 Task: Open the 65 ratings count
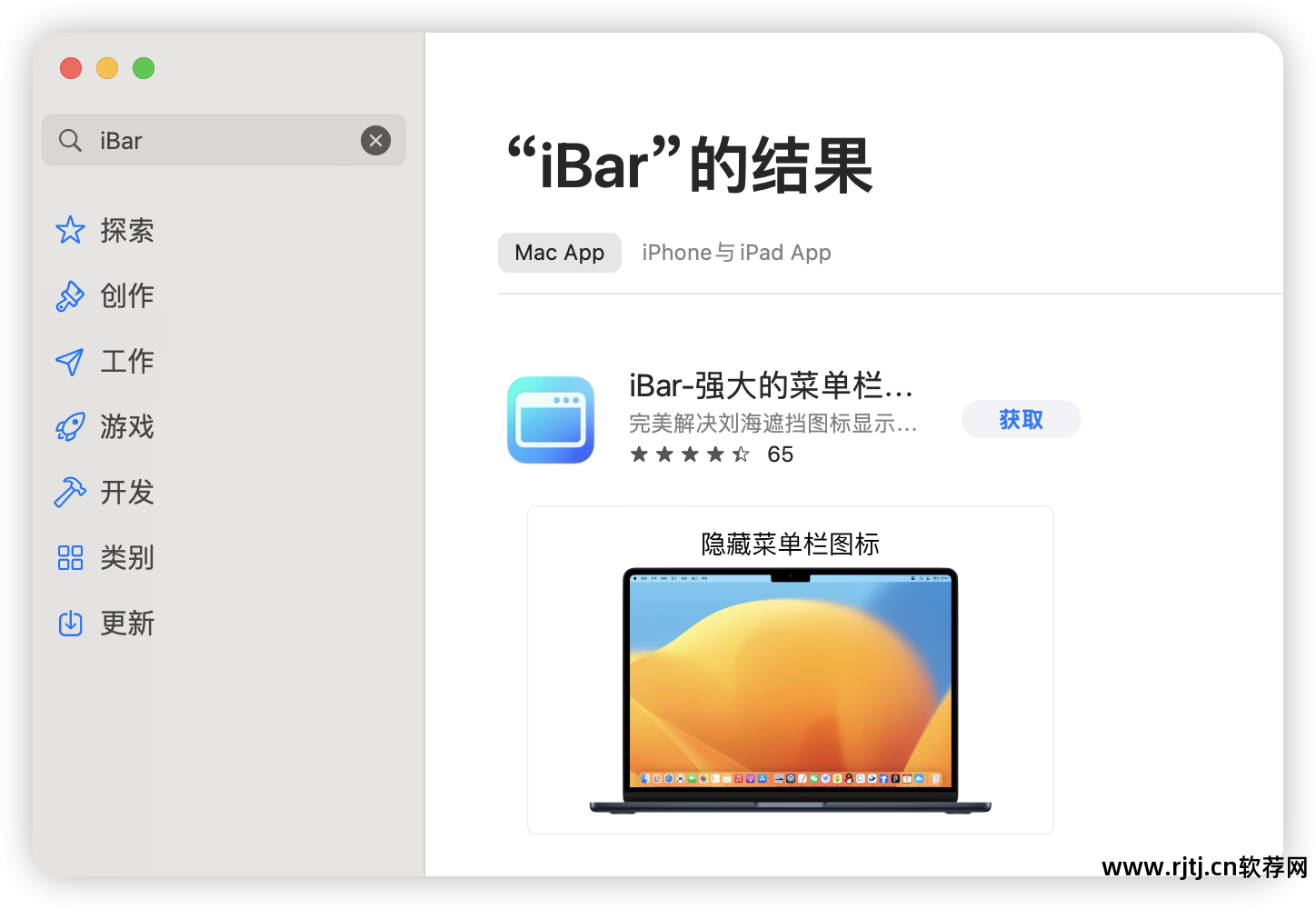tap(780, 454)
